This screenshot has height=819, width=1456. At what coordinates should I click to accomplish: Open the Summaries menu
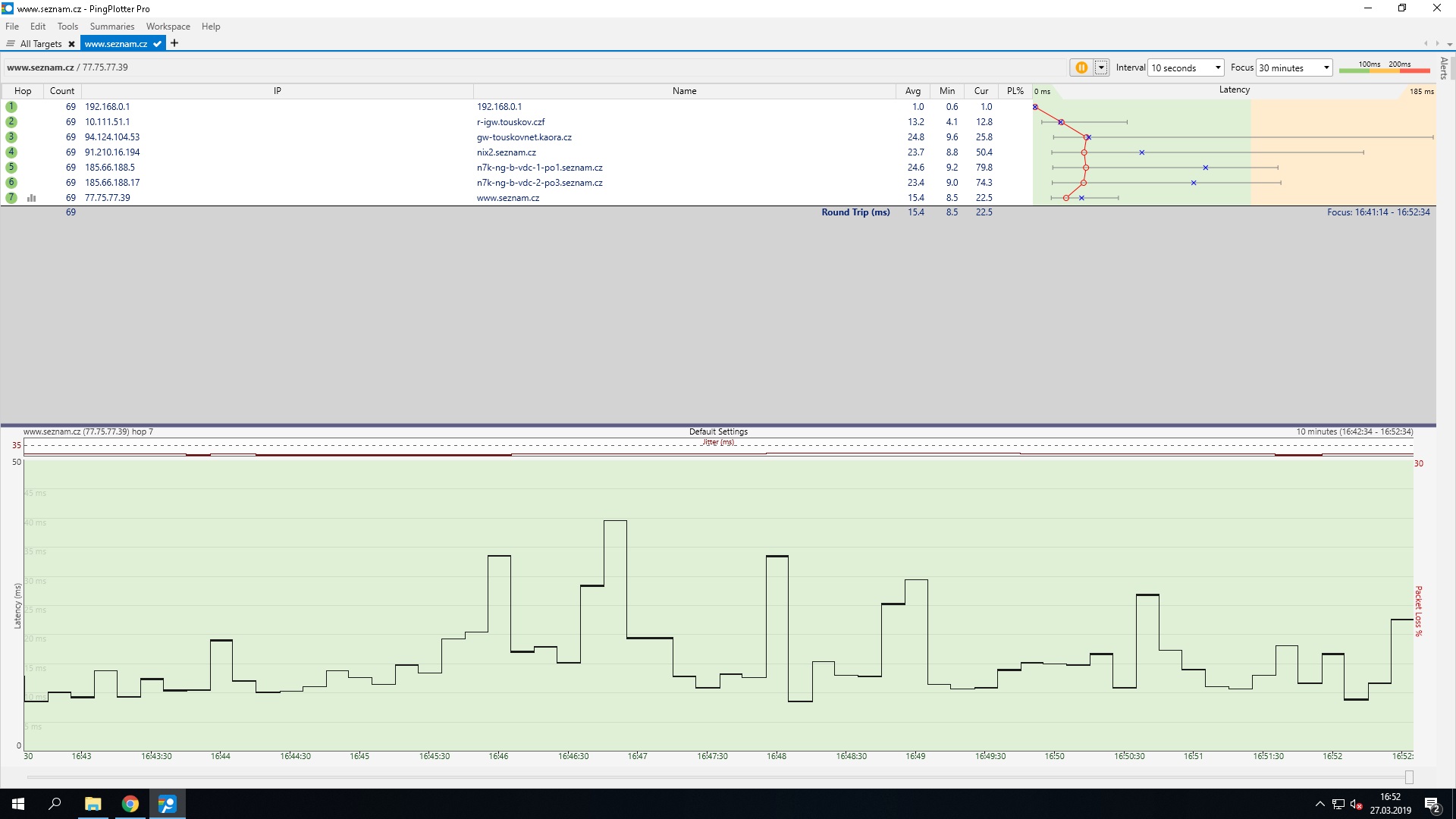[x=111, y=27]
